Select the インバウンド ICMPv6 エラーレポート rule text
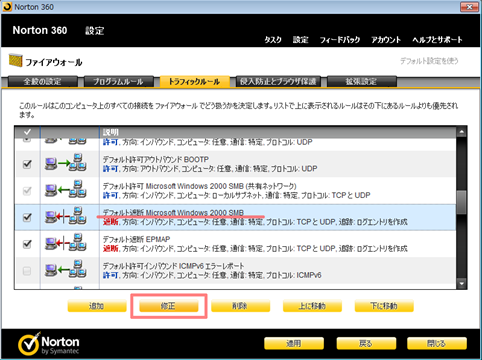This screenshot has height=360, width=482. pyautogui.click(x=173, y=266)
